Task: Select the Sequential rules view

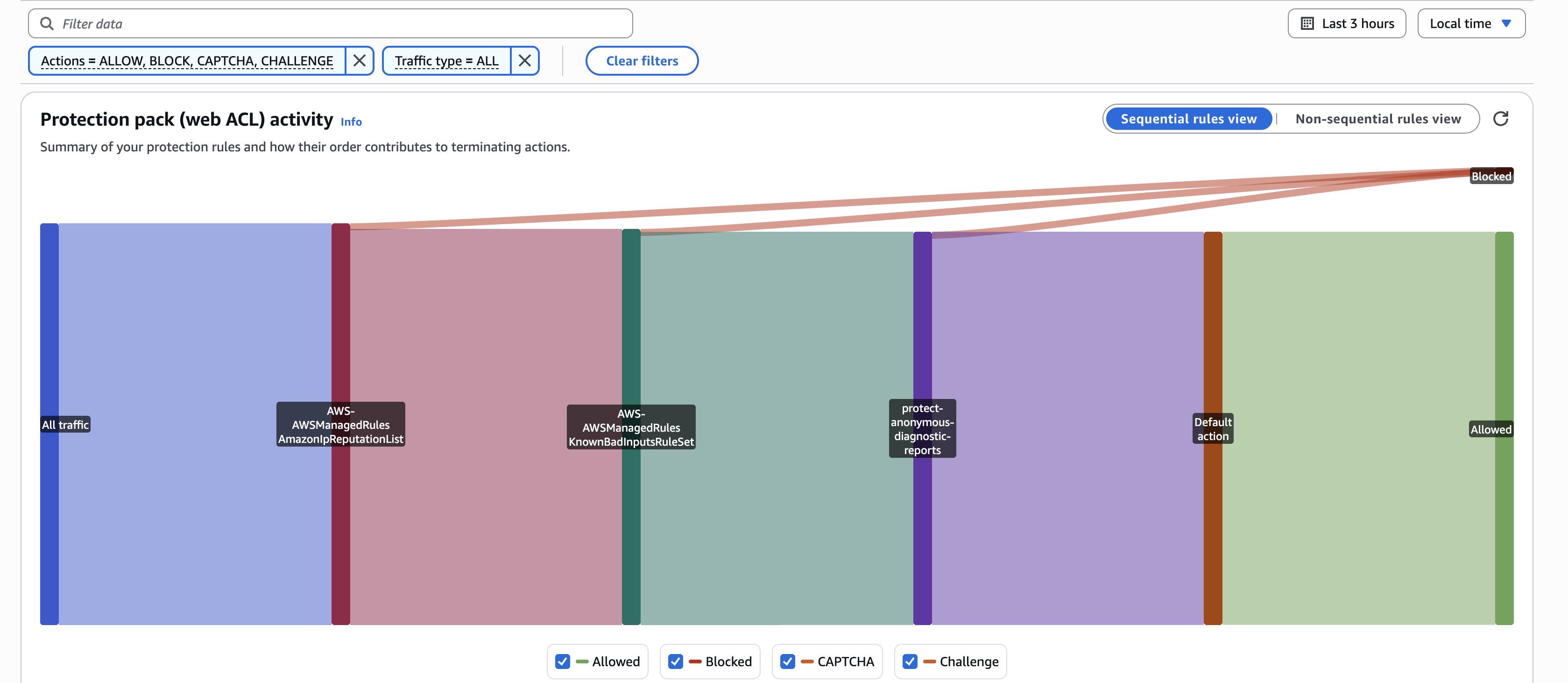Action: point(1188,119)
